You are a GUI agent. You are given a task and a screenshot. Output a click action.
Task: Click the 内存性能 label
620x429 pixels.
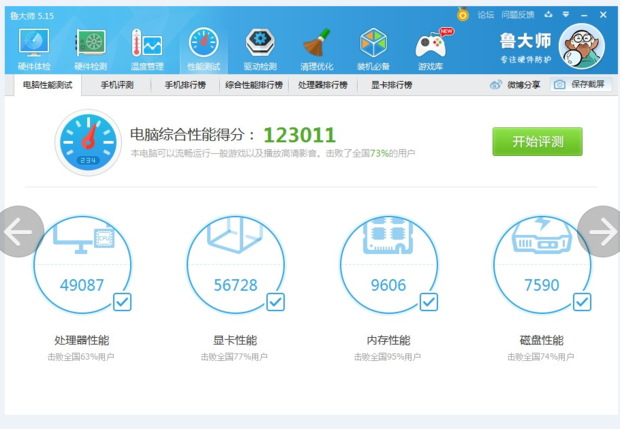click(x=389, y=340)
